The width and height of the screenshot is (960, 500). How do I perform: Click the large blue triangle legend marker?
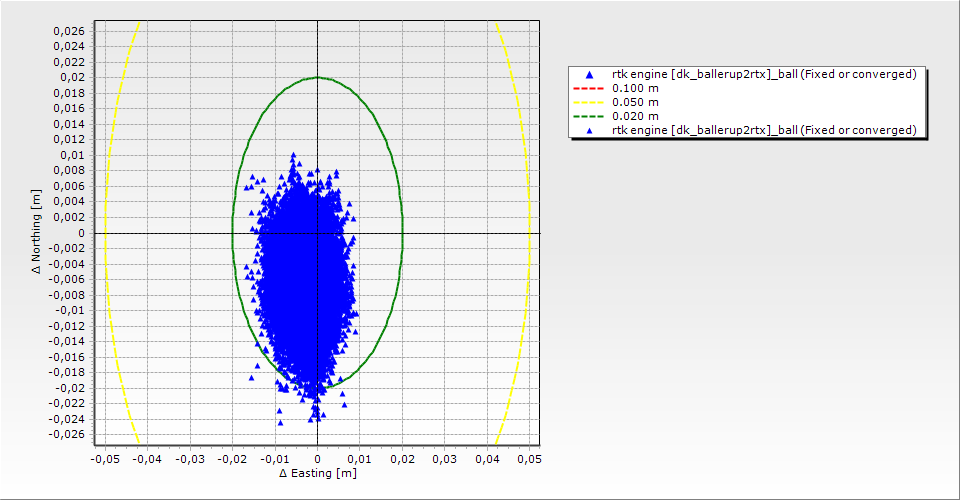(590, 75)
